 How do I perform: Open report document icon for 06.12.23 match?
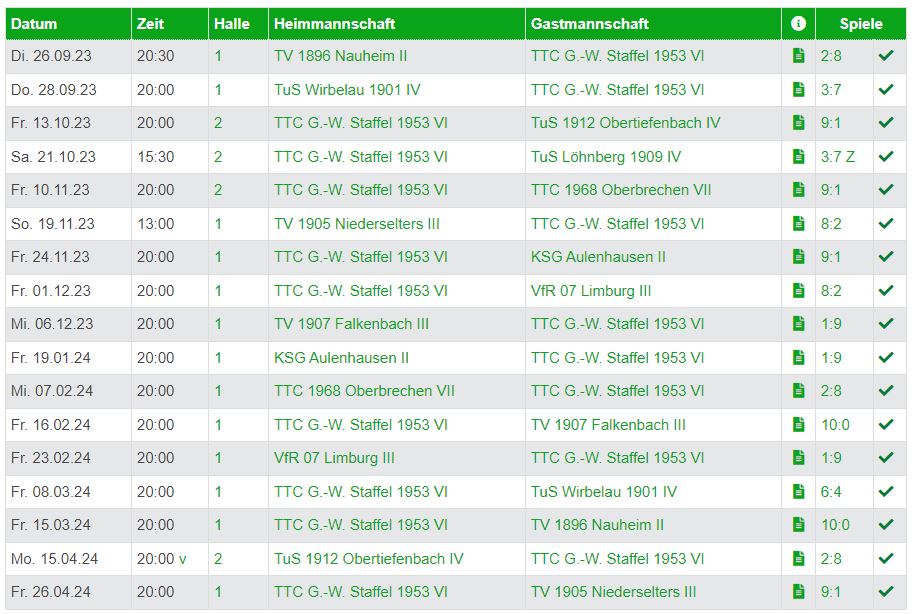(x=798, y=324)
